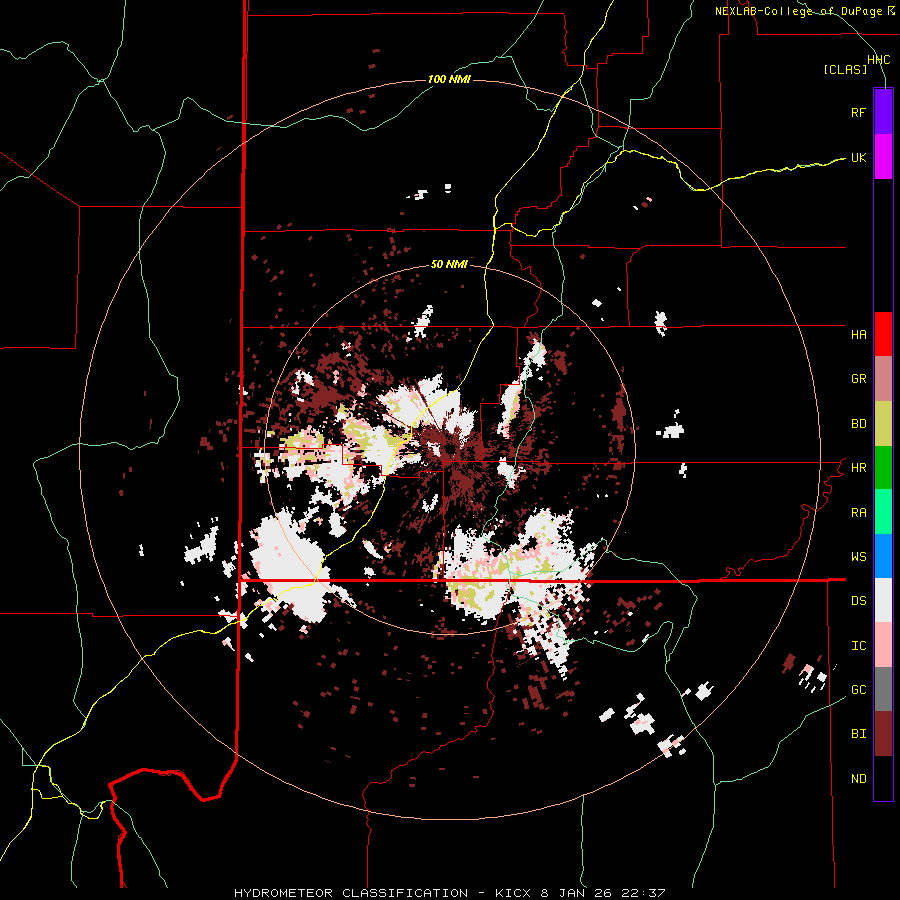
Task: Click the HHC product code label
Action: 879,60
